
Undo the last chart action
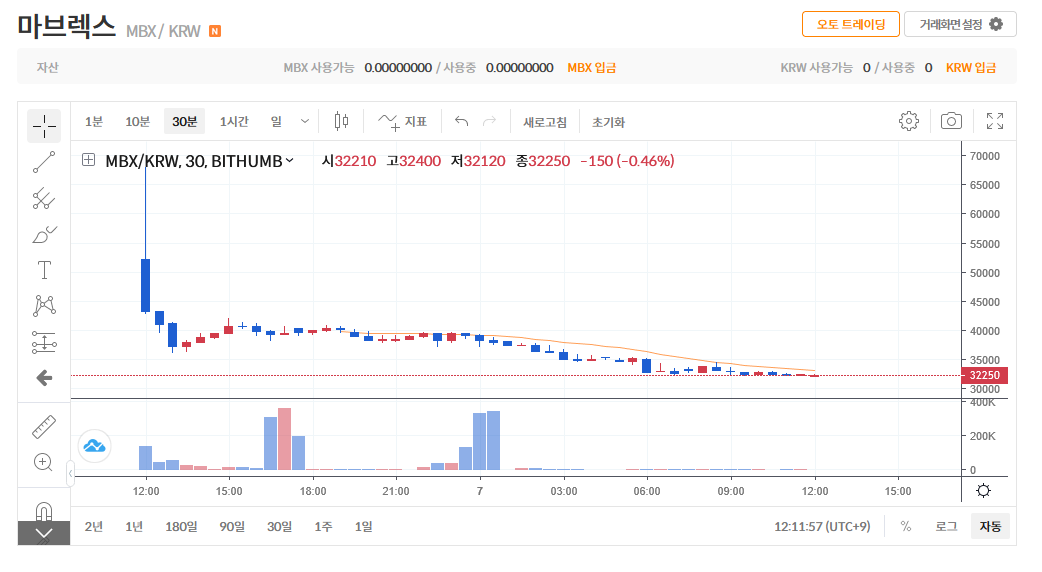point(461,121)
